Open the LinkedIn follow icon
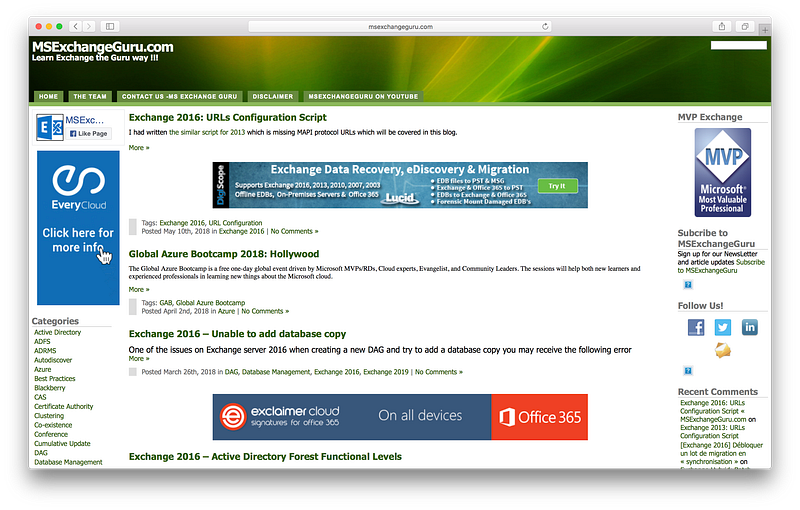Viewport: 800px width, 510px height. (749, 327)
